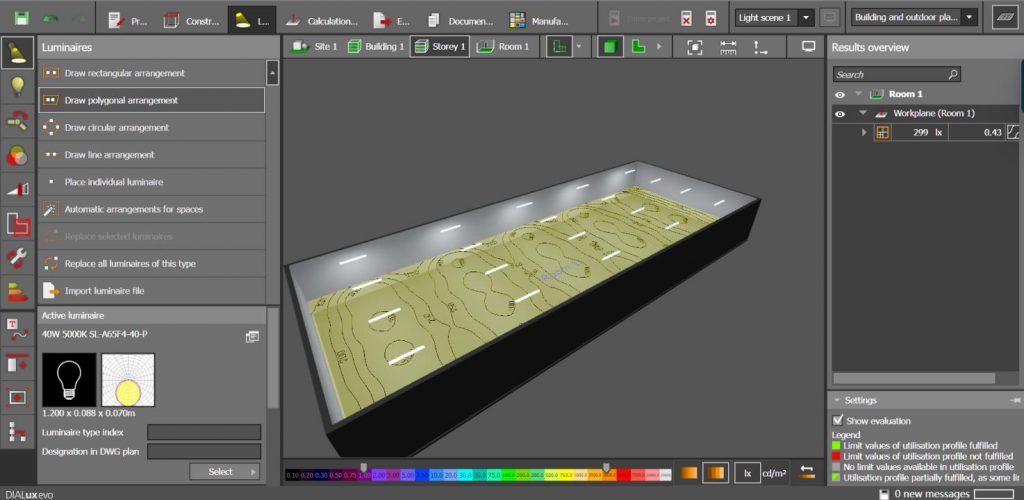Select the 3D cube view icon
Image resolution: width=1024 pixels, height=500 pixels.
pyautogui.click(x=610, y=46)
